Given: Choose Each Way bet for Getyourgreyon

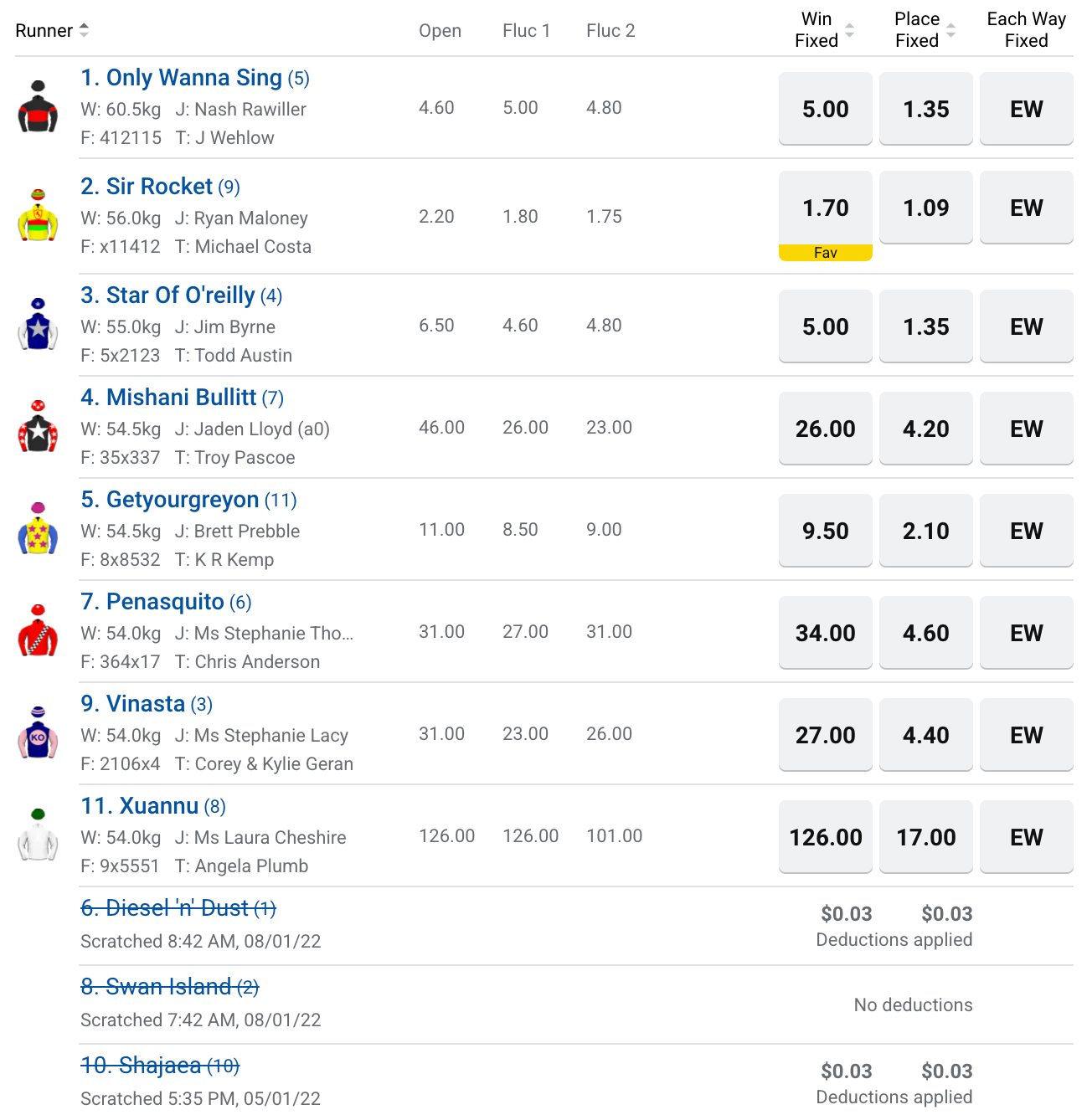Looking at the screenshot, I should pyautogui.click(x=1027, y=531).
